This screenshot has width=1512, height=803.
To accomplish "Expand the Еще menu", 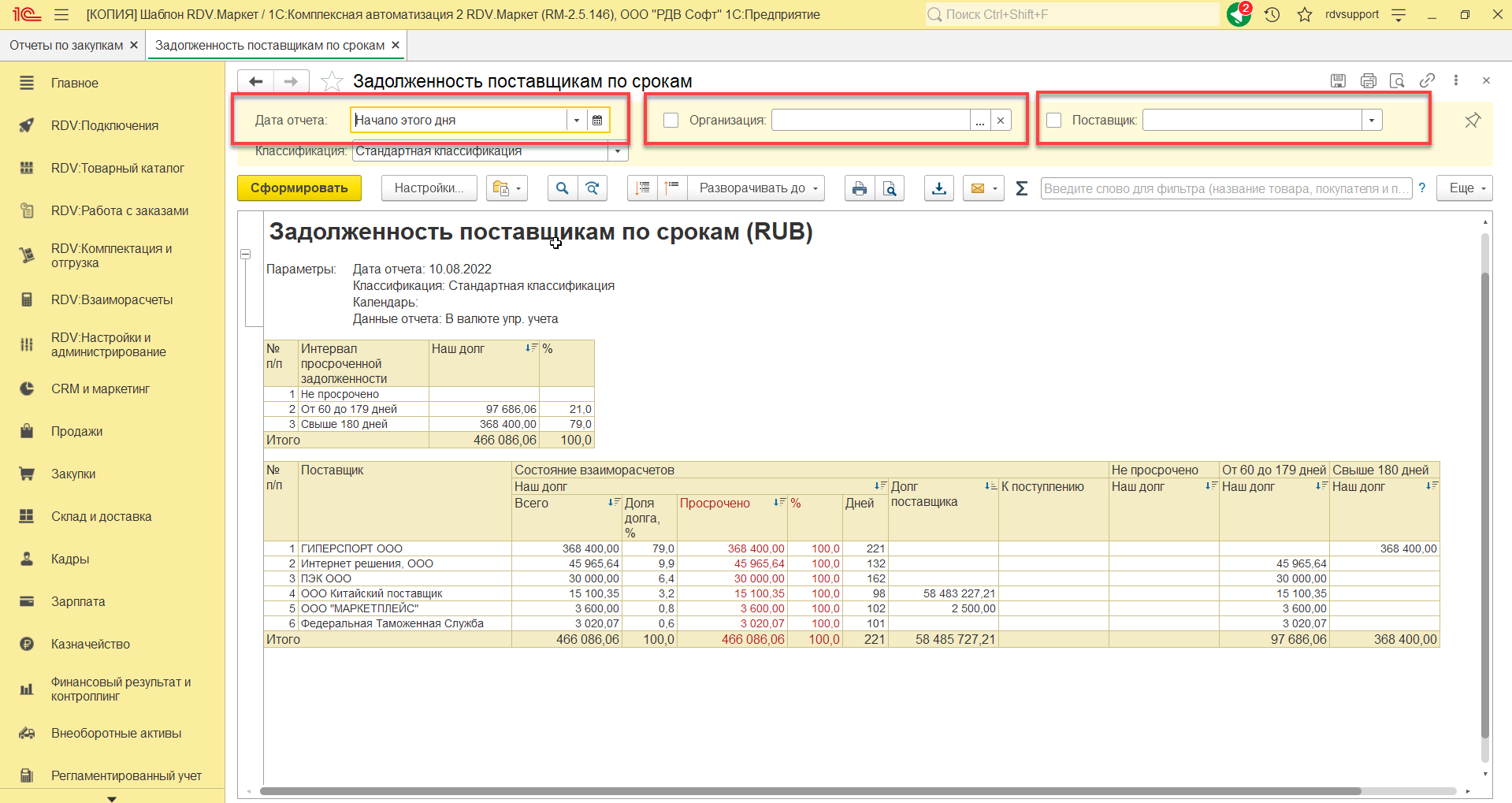I will pos(1464,188).
